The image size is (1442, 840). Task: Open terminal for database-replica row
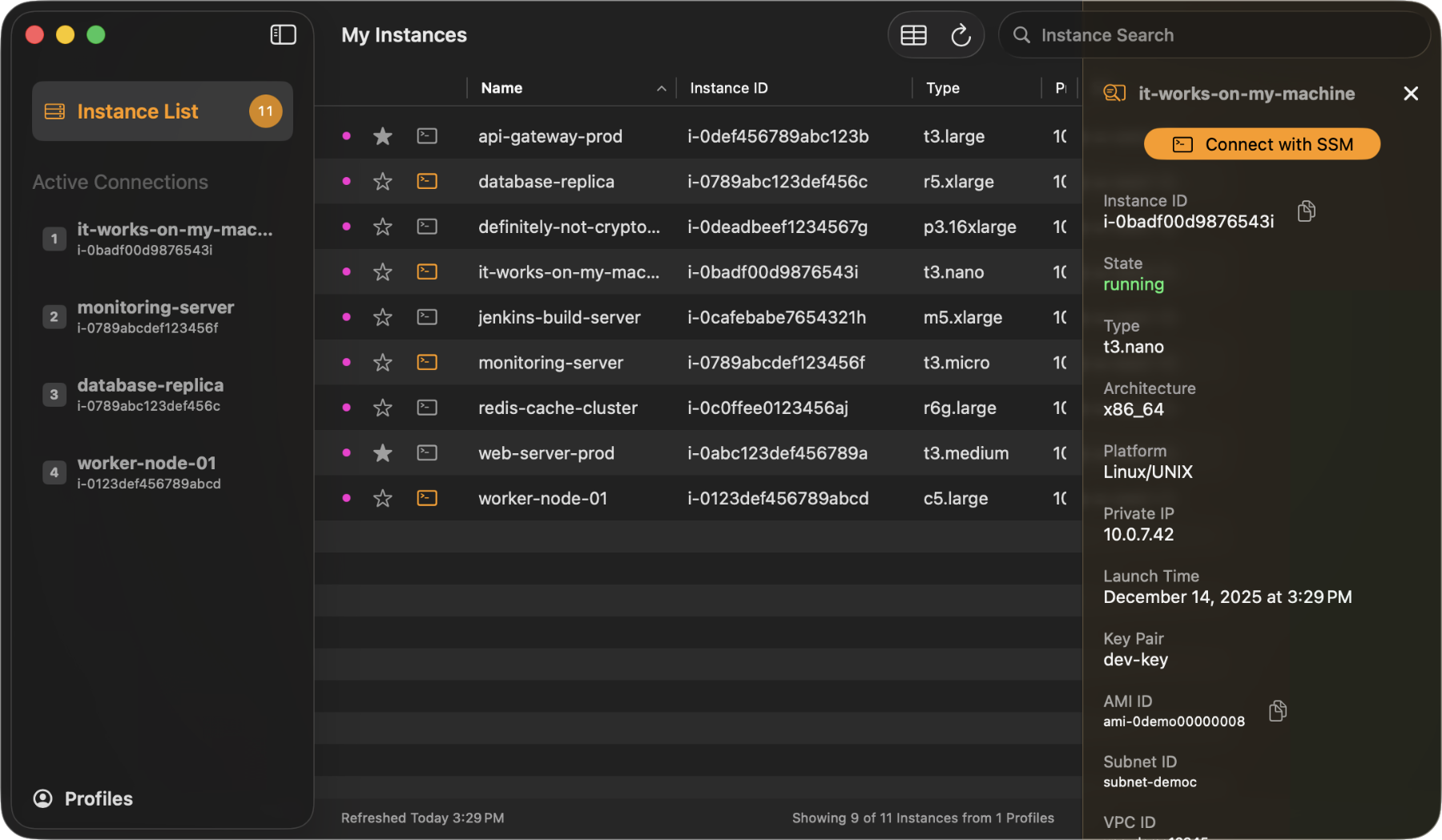click(x=427, y=181)
